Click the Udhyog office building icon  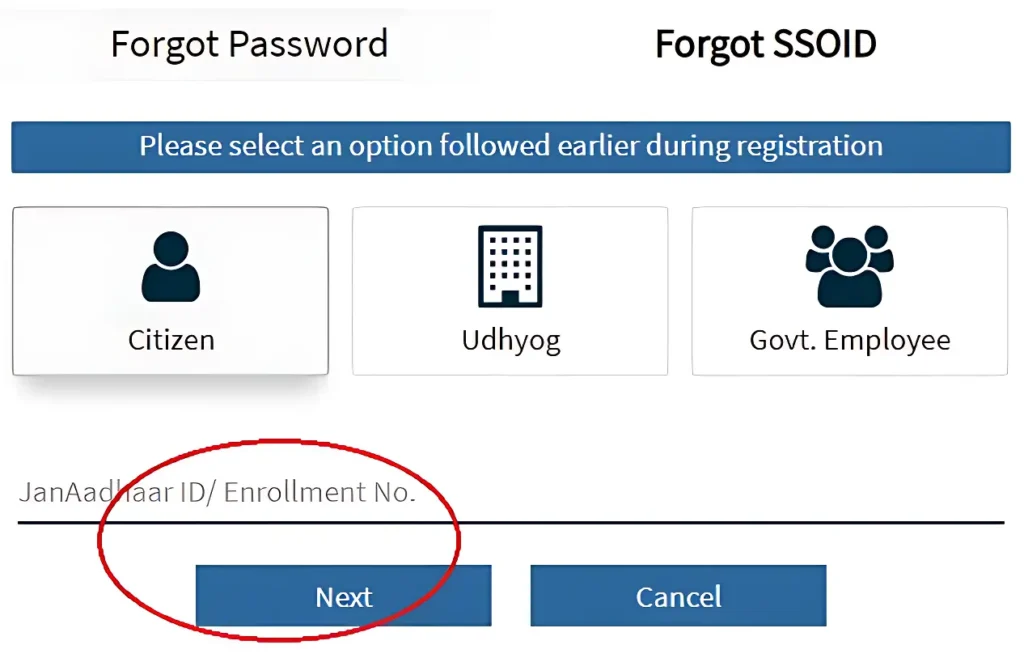(x=510, y=266)
